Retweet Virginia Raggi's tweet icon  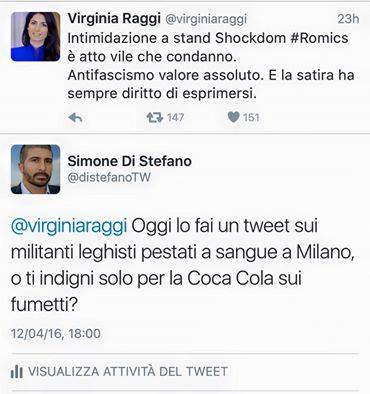[155, 117]
